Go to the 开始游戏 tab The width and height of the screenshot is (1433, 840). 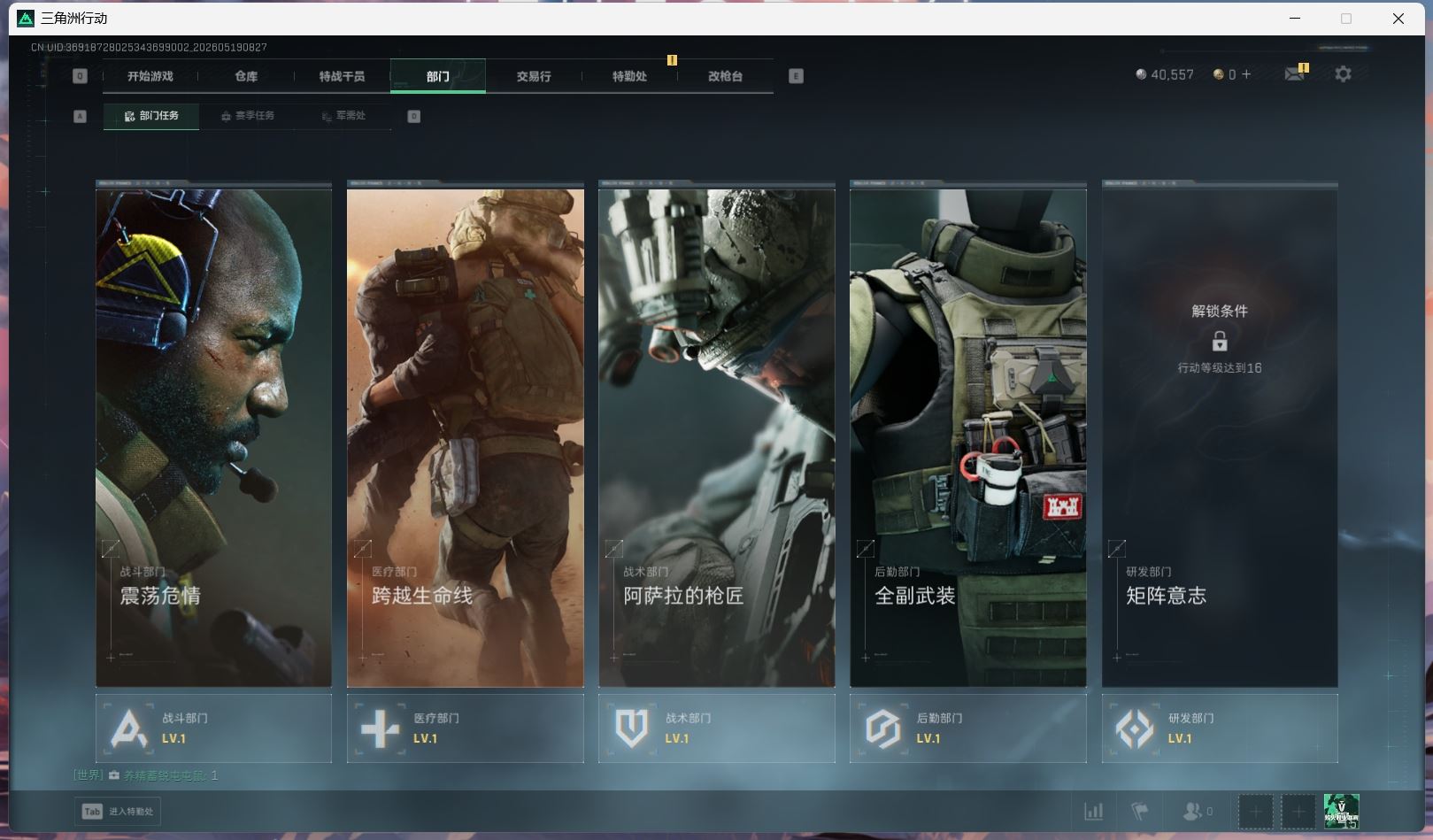[150, 76]
